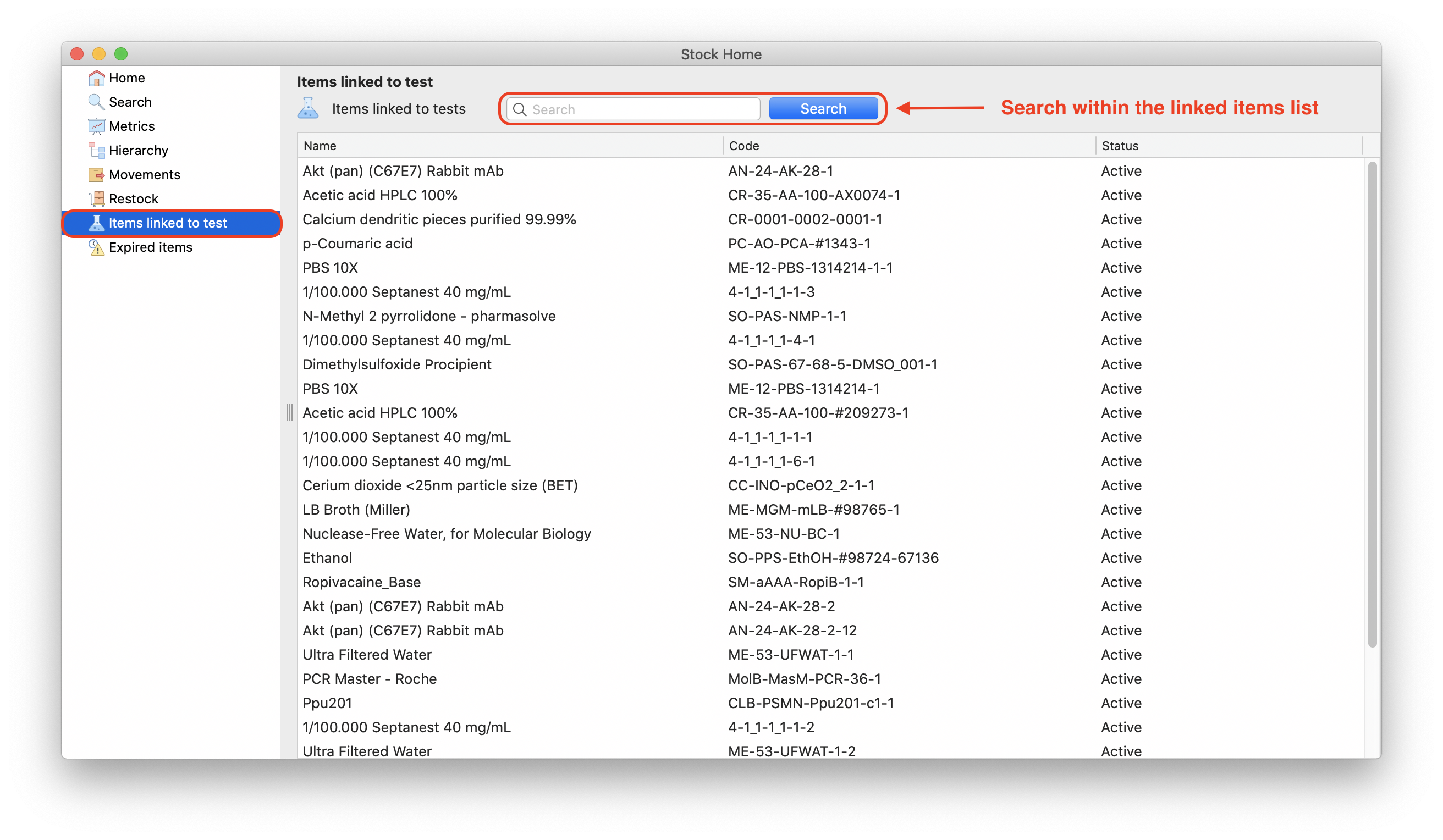The width and height of the screenshot is (1443, 840).
Task: Sort by the Status column header
Action: 1229,146
